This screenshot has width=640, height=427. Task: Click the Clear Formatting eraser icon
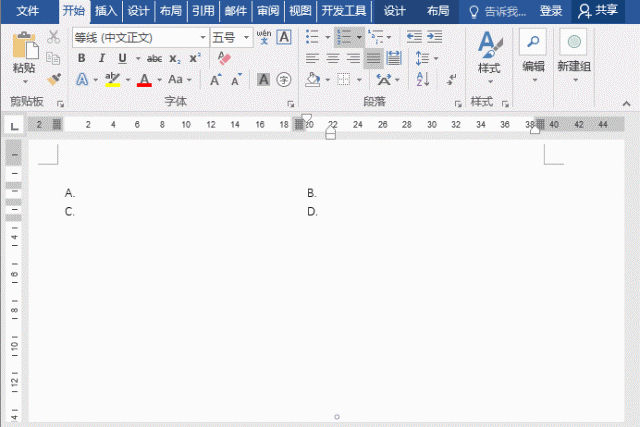(224, 58)
